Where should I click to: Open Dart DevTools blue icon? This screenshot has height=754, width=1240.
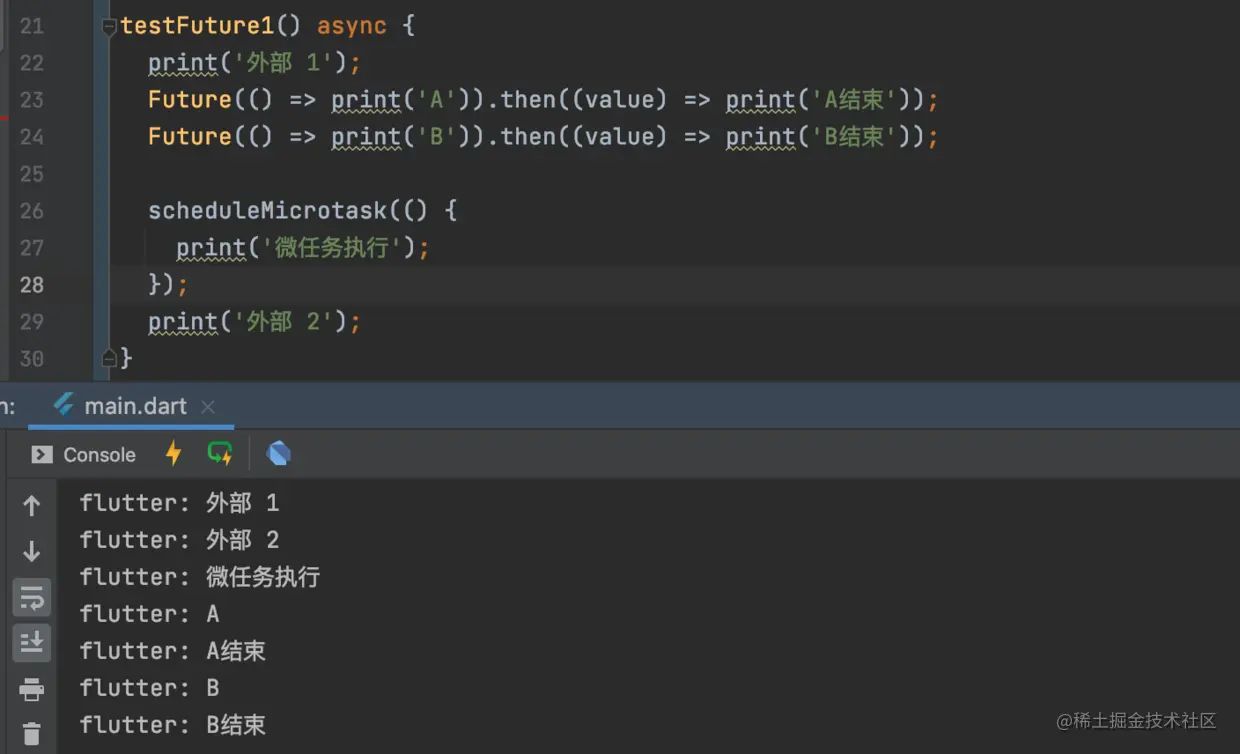click(279, 454)
